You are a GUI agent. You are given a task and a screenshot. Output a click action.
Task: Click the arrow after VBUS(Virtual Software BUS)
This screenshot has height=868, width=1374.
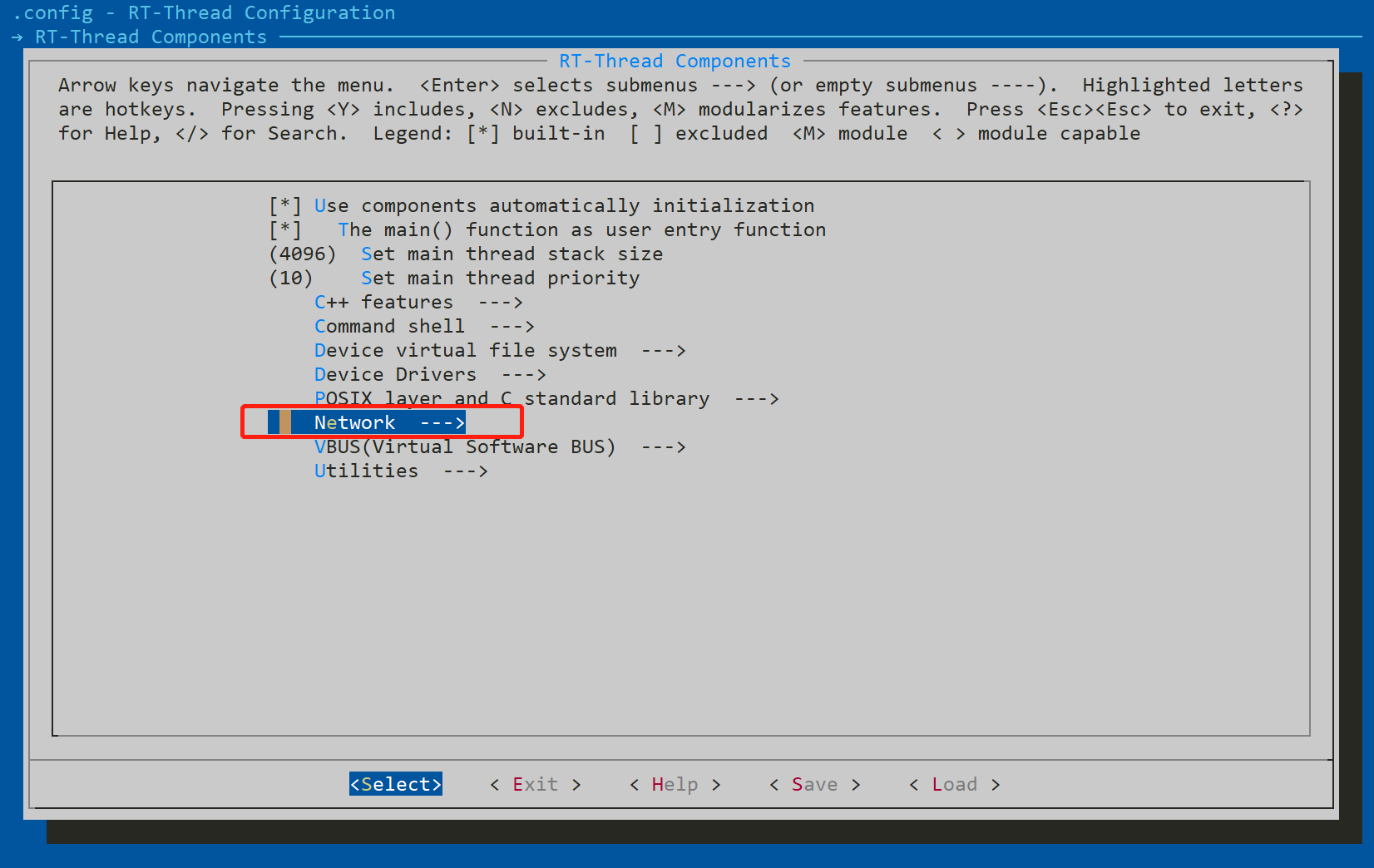pyautogui.click(x=663, y=446)
